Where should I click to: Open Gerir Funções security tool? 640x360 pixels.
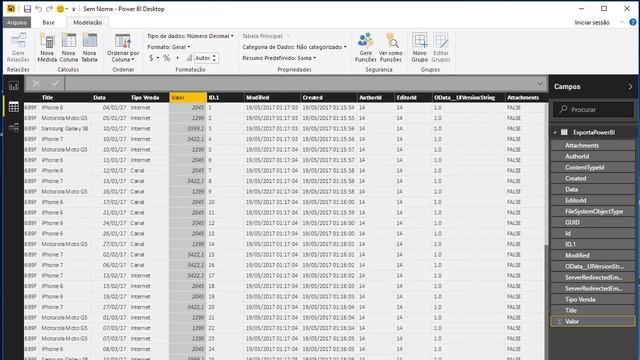coord(366,48)
